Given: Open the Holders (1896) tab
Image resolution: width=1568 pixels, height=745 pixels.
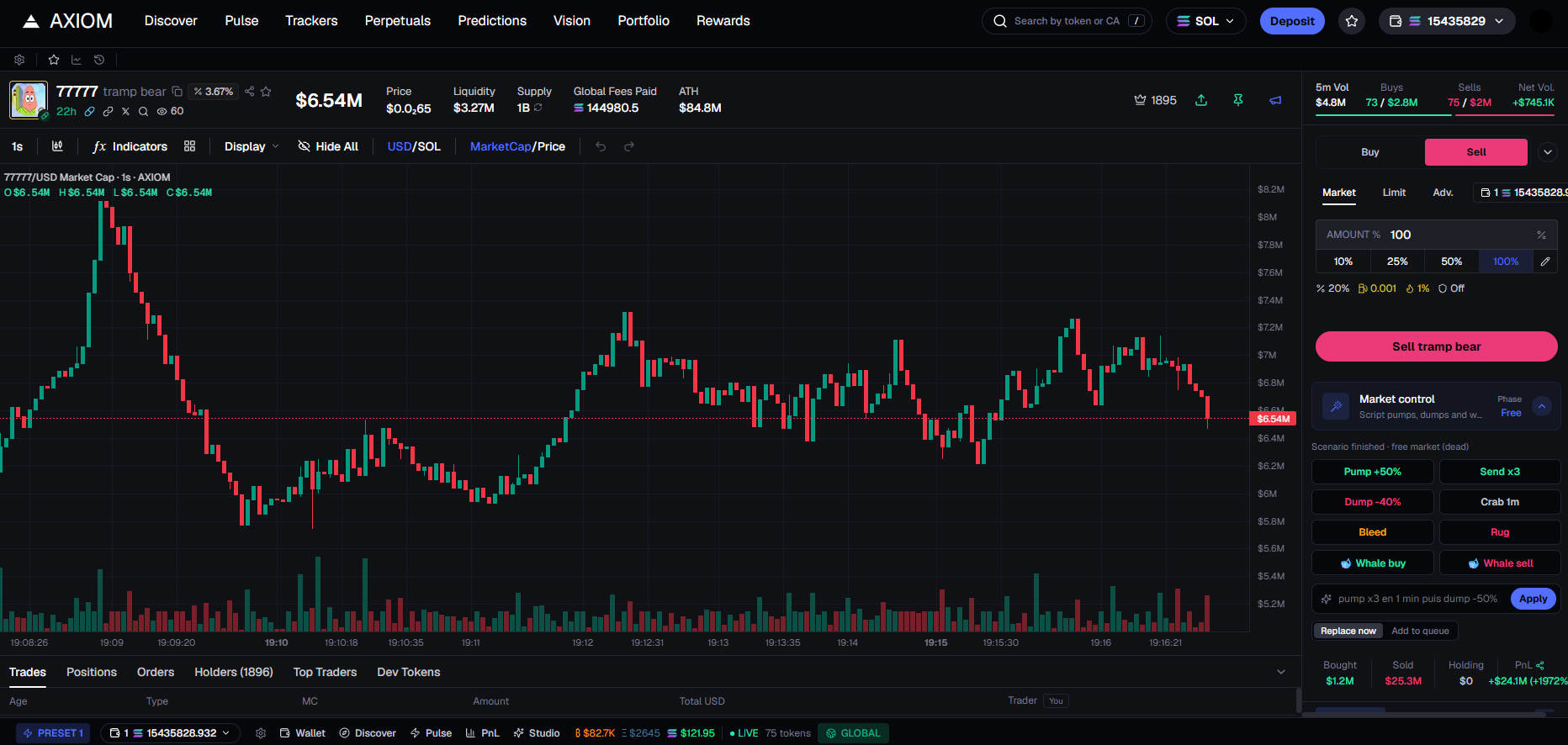Looking at the screenshot, I should click(234, 672).
